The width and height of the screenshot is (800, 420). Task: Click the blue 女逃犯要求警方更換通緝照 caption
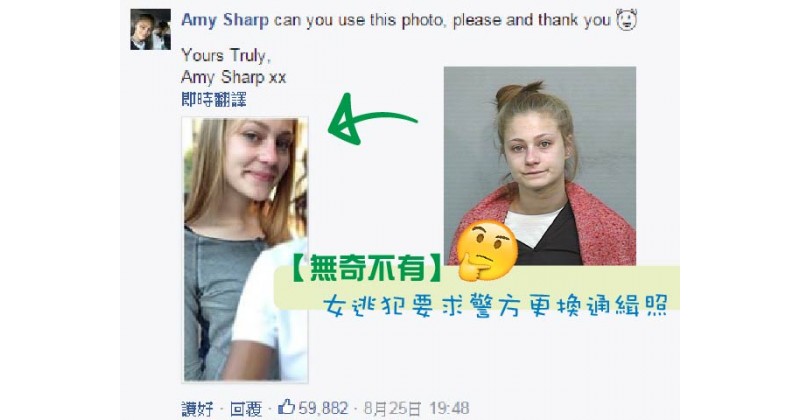coord(495,306)
